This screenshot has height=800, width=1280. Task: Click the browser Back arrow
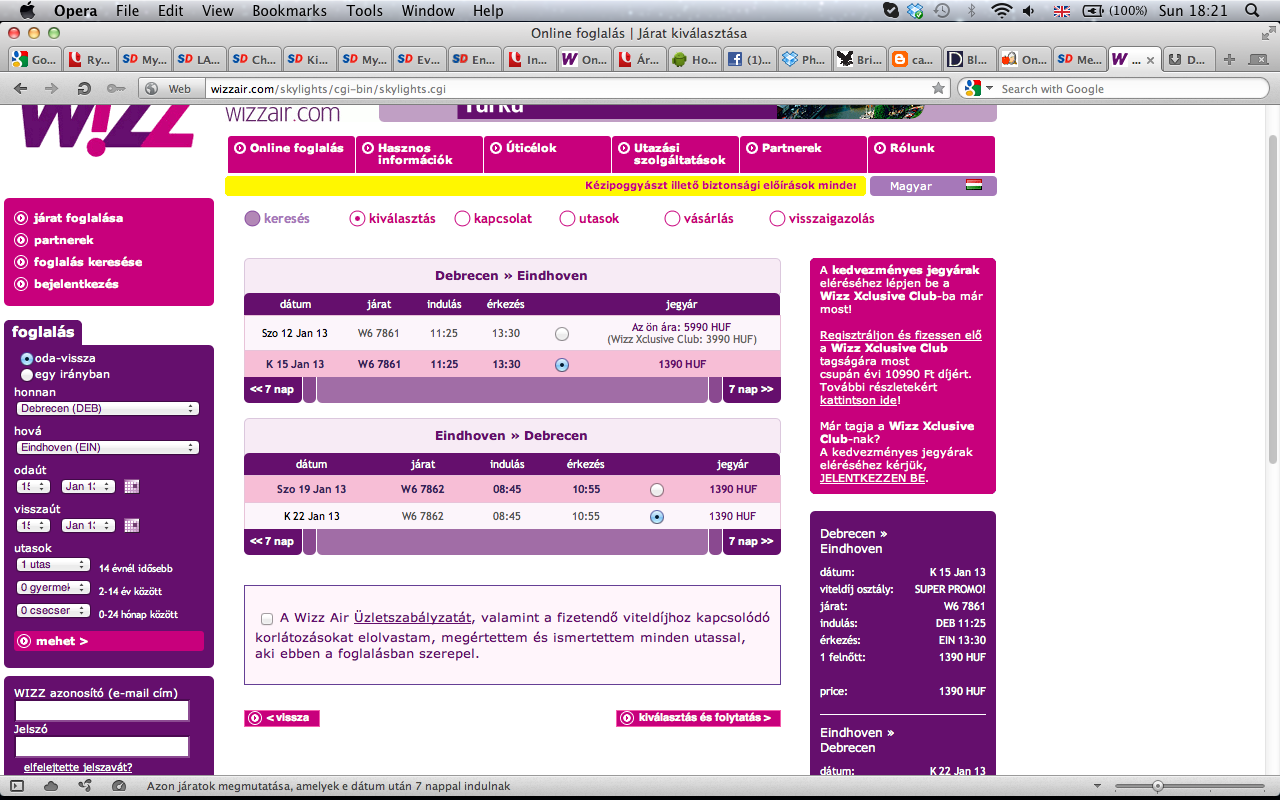click(20, 88)
